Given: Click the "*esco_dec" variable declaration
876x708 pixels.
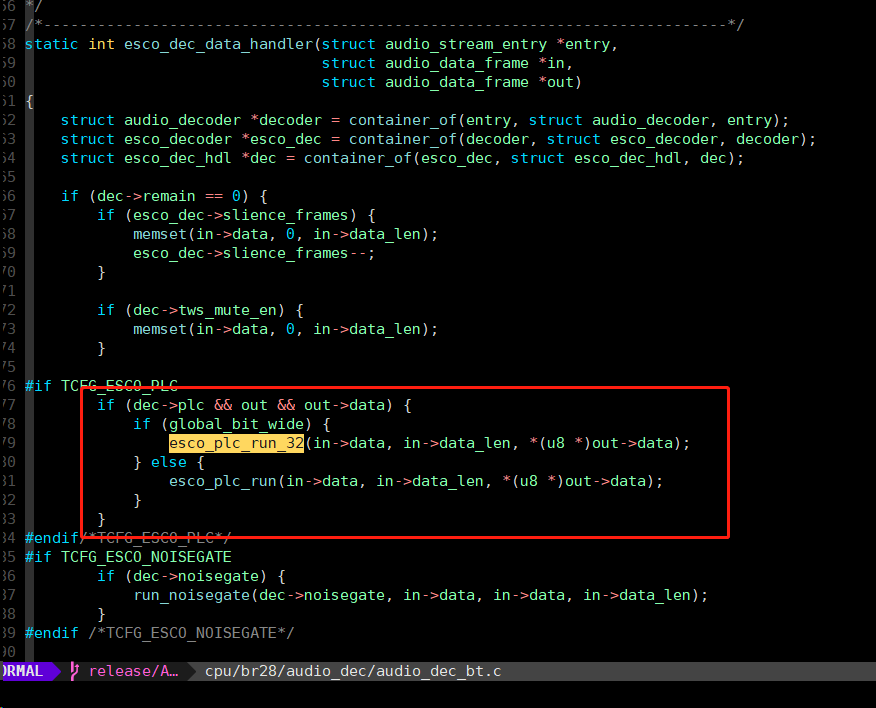Looking at the screenshot, I should (281, 139).
